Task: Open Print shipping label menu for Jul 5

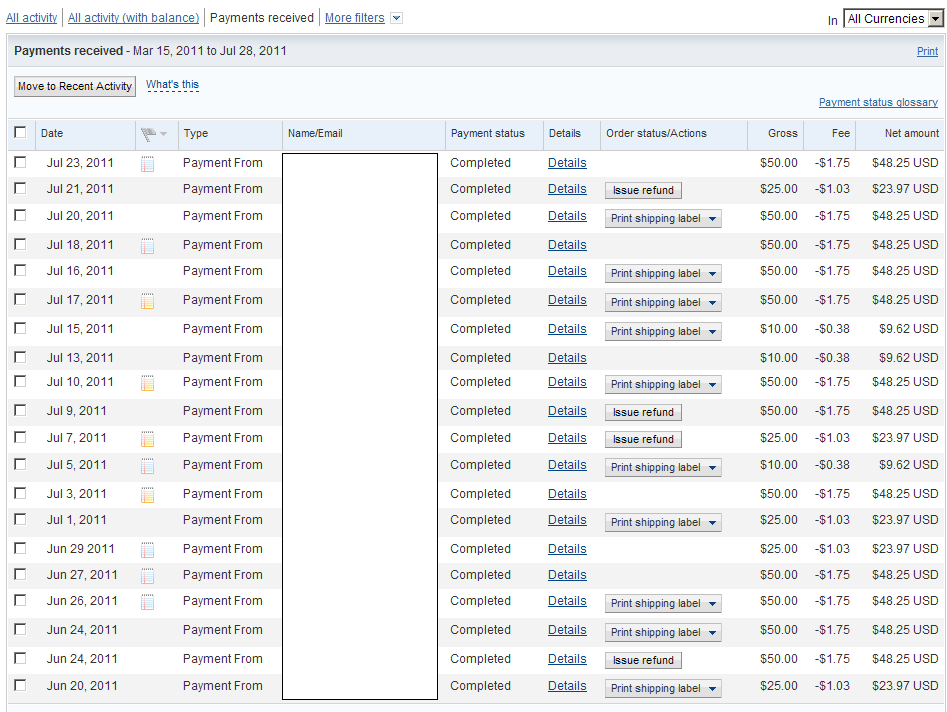Action: pyautogui.click(x=663, y=467)
